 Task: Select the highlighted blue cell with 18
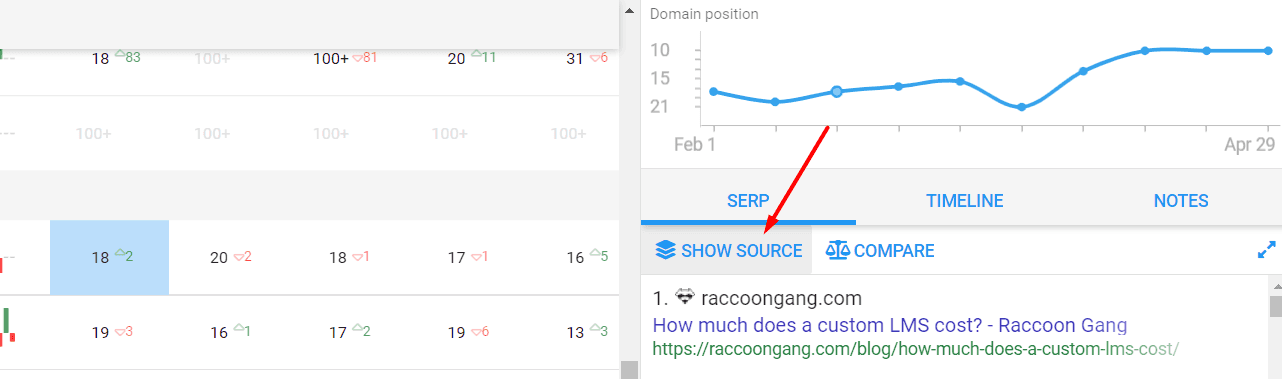pyautogui.click(x=109, y=257)
